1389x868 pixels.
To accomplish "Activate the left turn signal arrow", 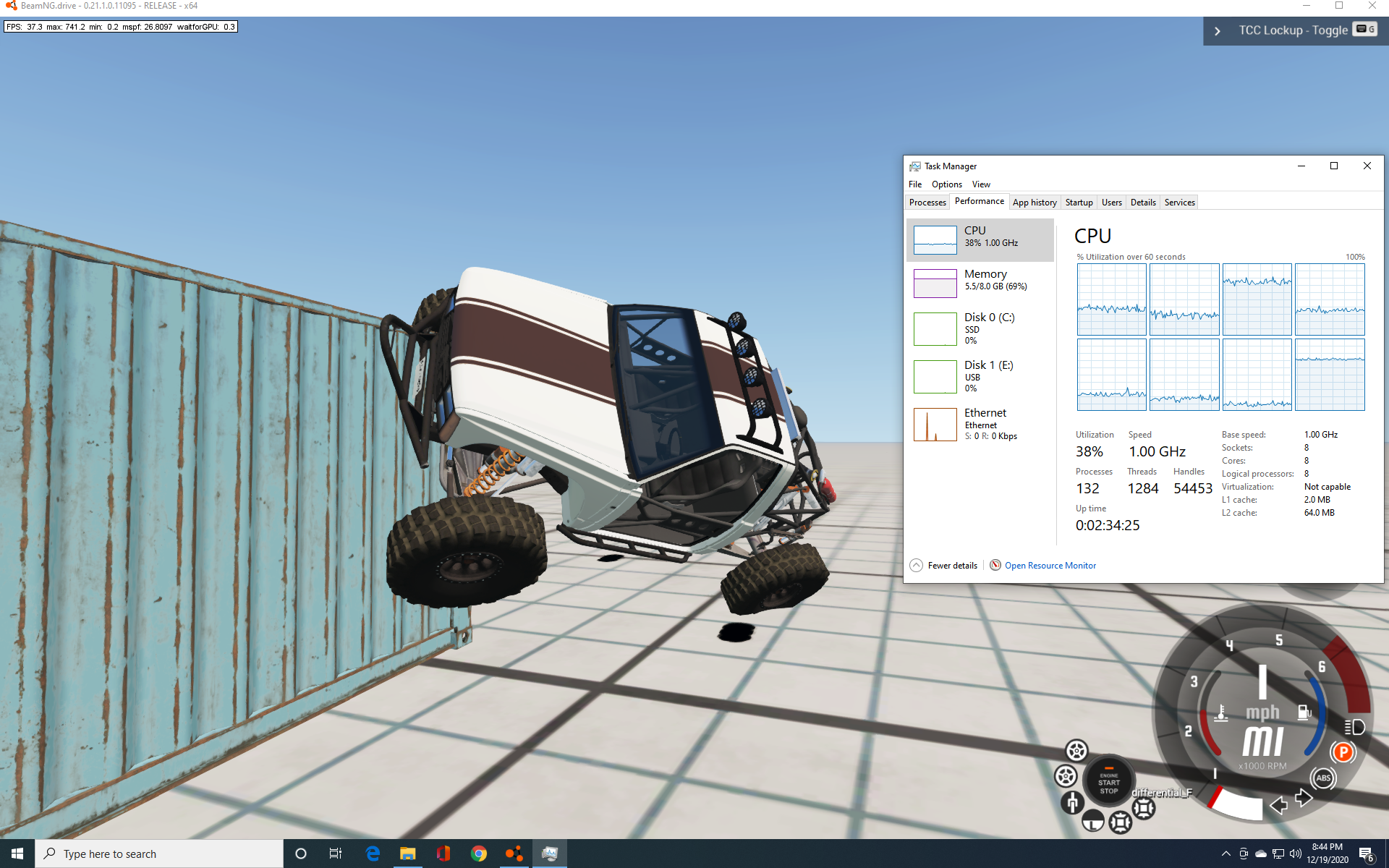I will tap(1278, 805).
